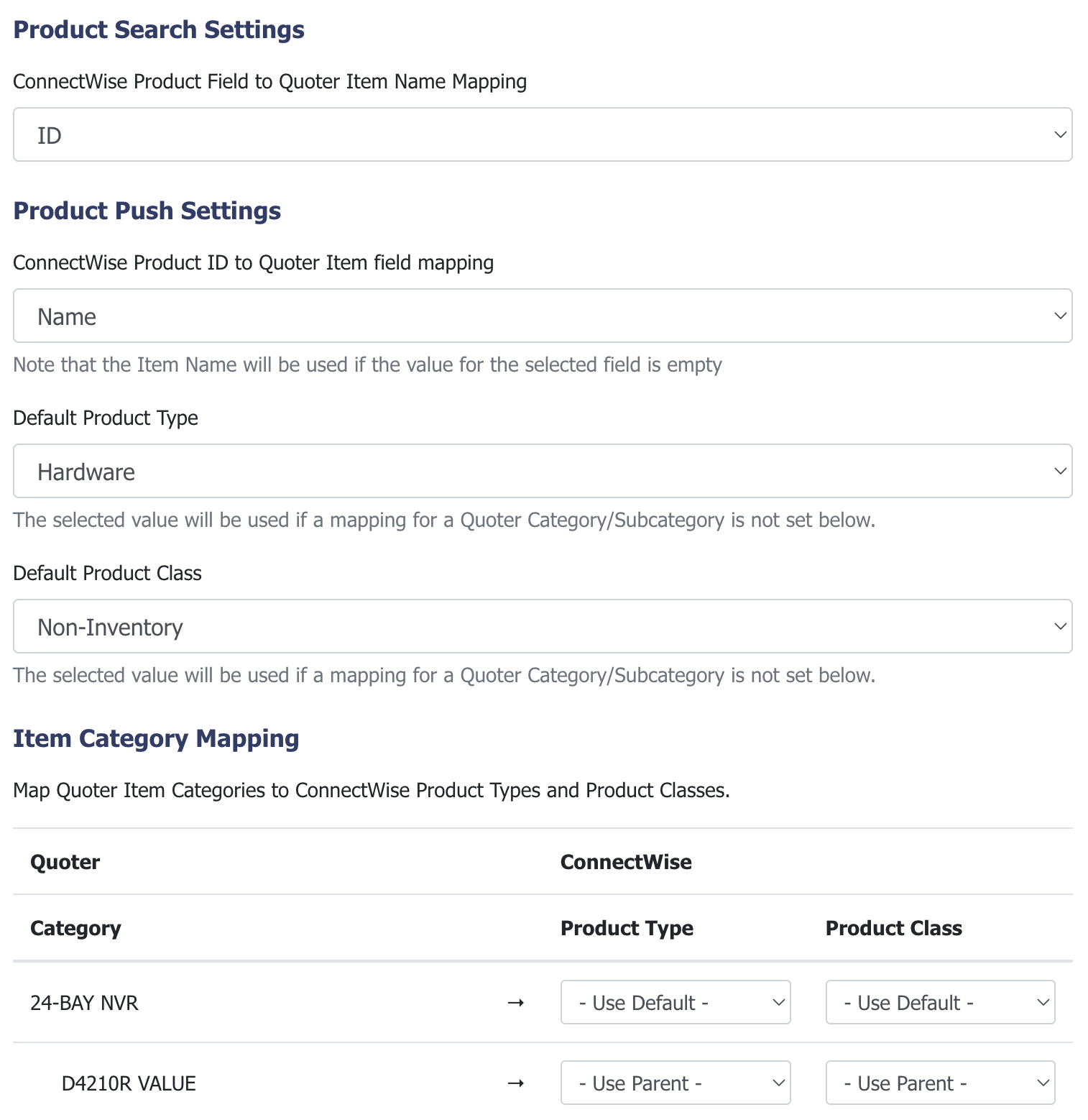Click the Item Category Mapping heading

pos(156,738)
